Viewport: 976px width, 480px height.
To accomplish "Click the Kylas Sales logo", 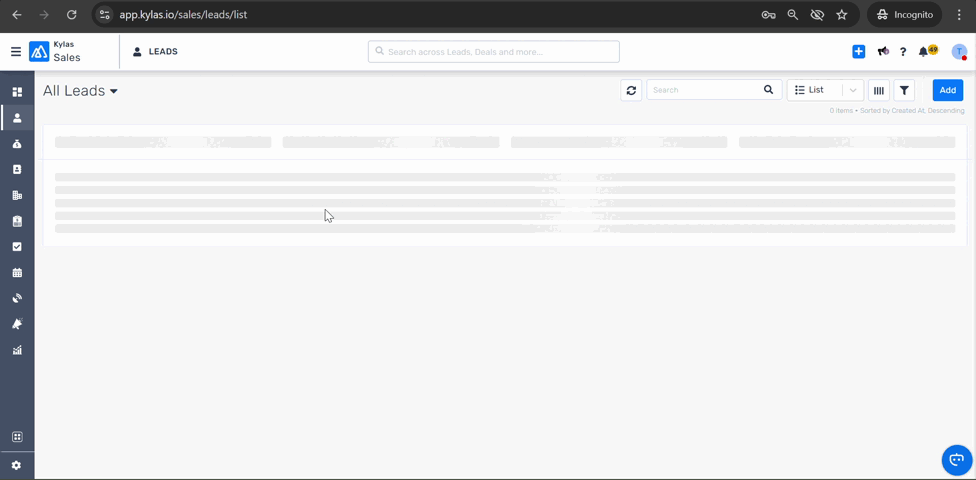I will (x=39, y=52).
